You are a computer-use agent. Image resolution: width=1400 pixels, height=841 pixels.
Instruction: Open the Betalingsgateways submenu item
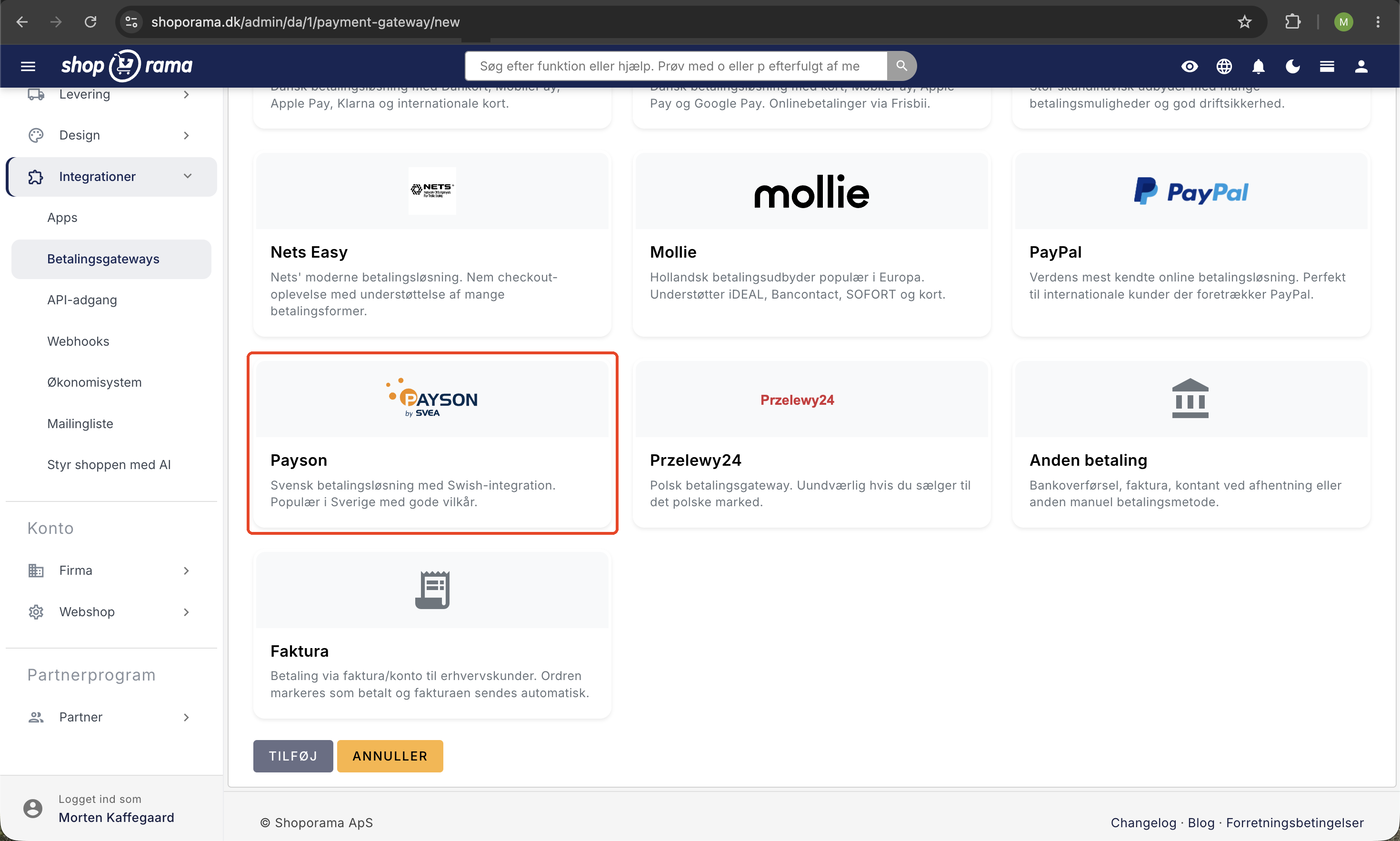(111, 259)
